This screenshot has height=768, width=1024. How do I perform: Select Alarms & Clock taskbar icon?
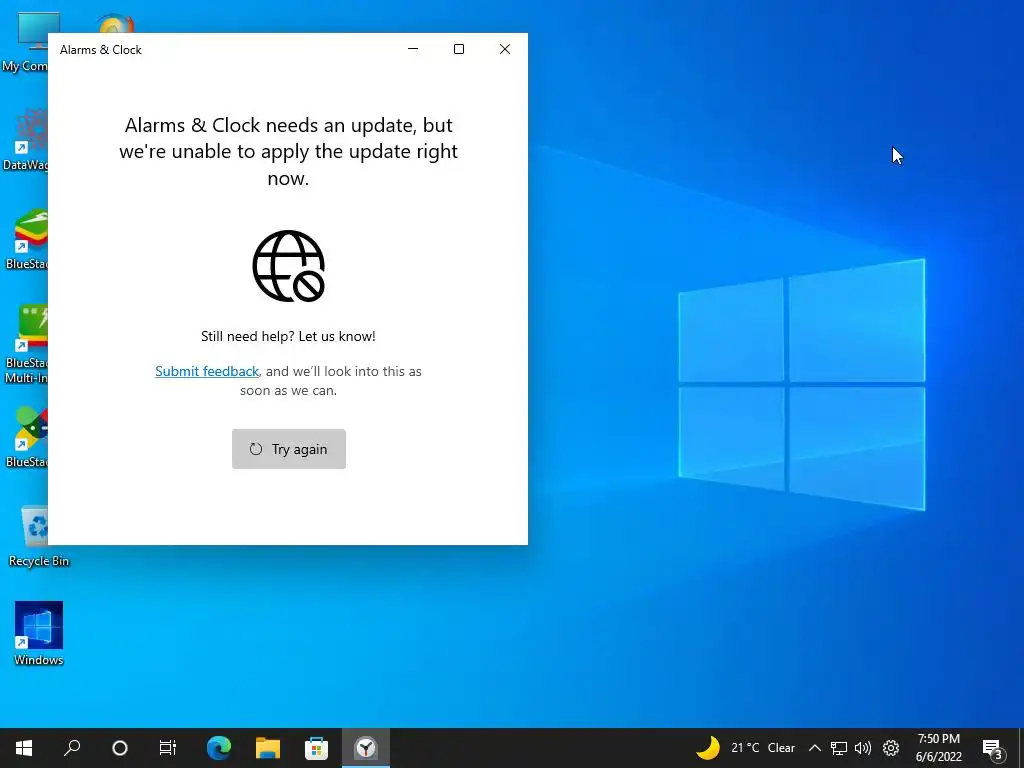click(366, 748)
